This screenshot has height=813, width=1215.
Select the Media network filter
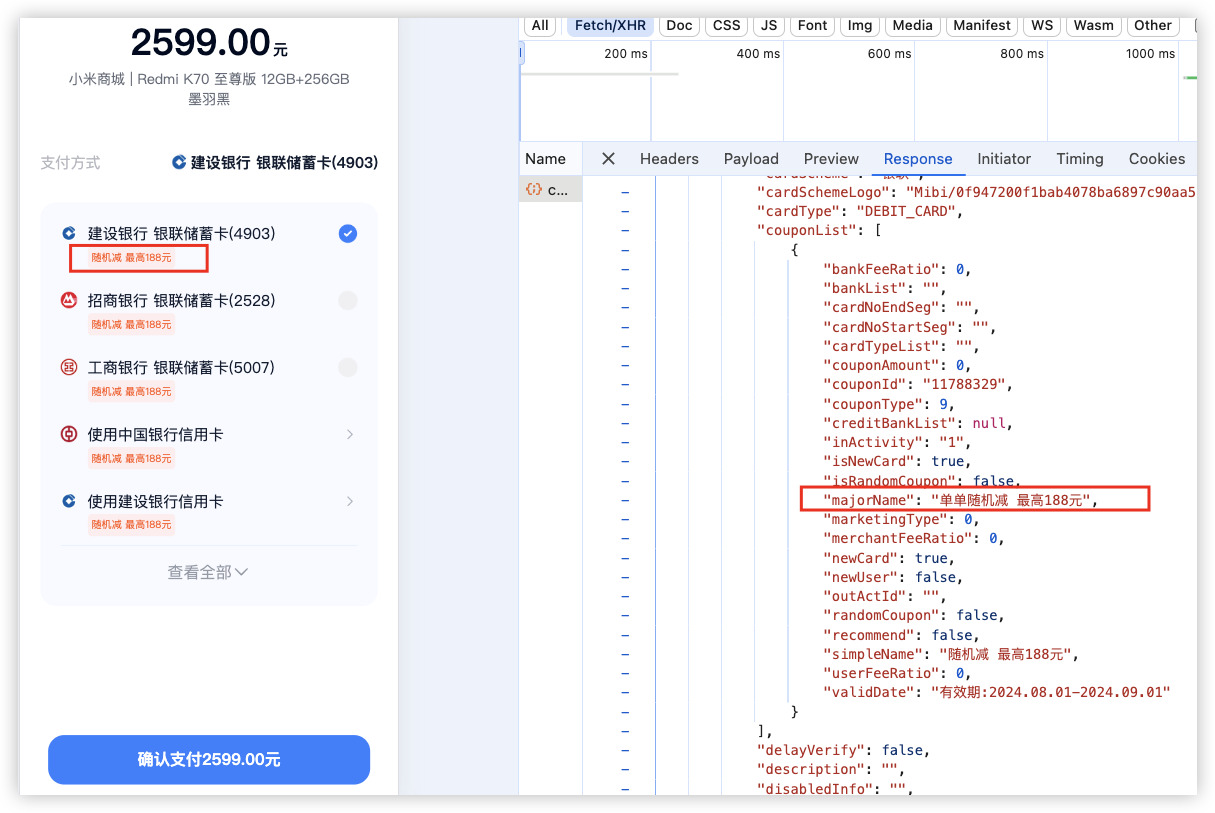click(912, 25)
